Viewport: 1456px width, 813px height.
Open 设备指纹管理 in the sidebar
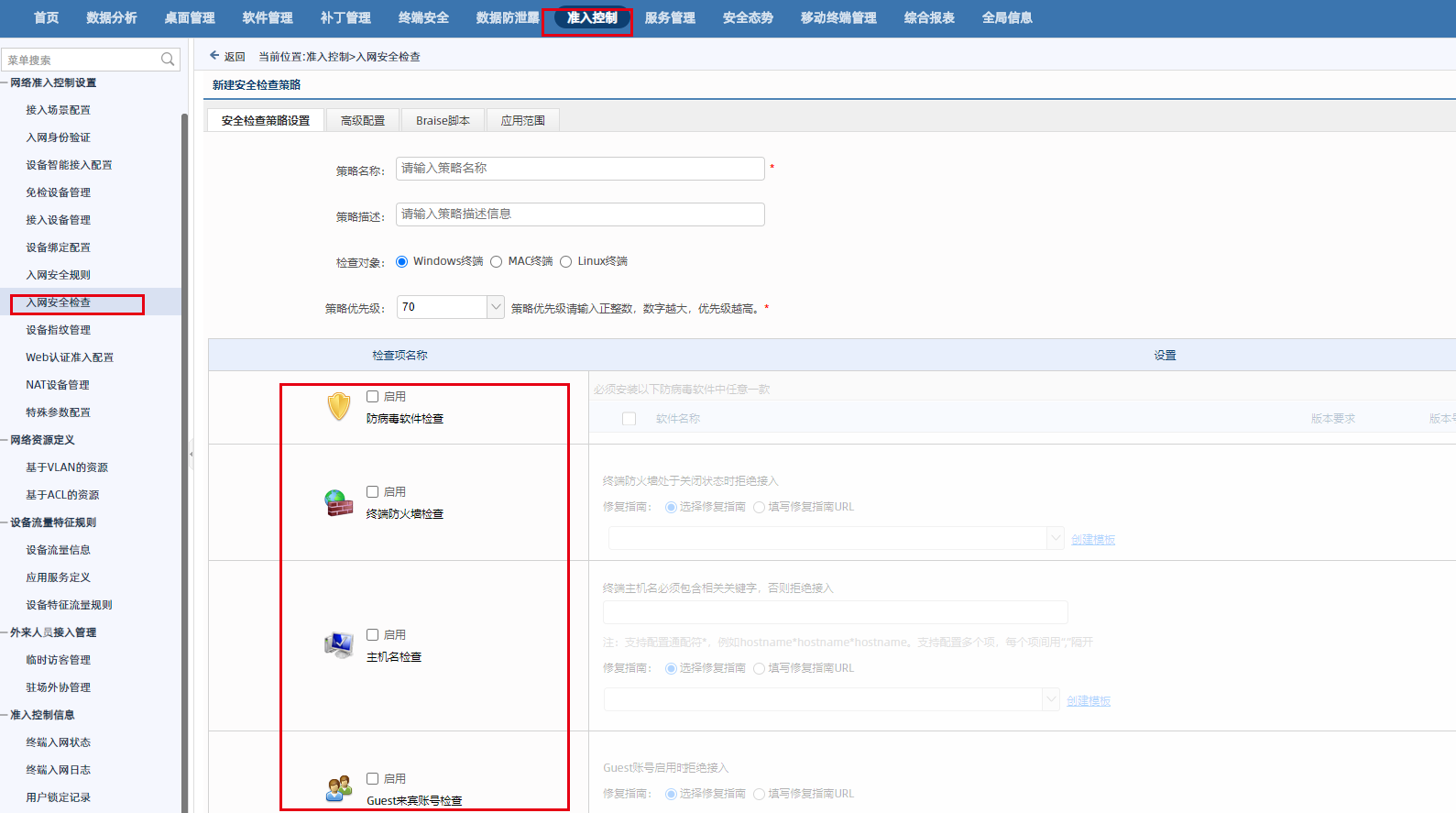pyautogui.click(x=59, y=330)
